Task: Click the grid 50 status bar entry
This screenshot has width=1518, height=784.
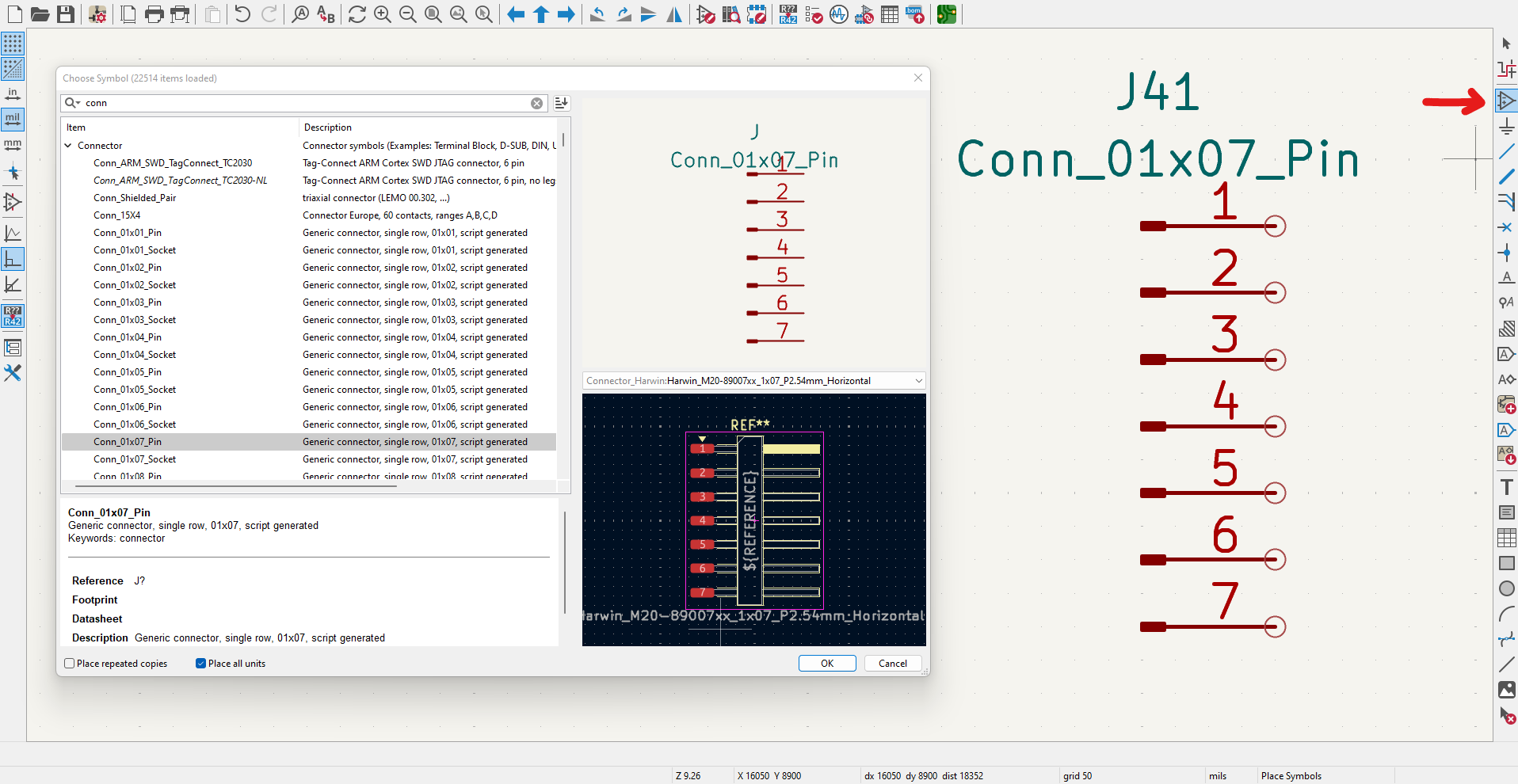Action: pyautogui.click(x=1077, y=776)
